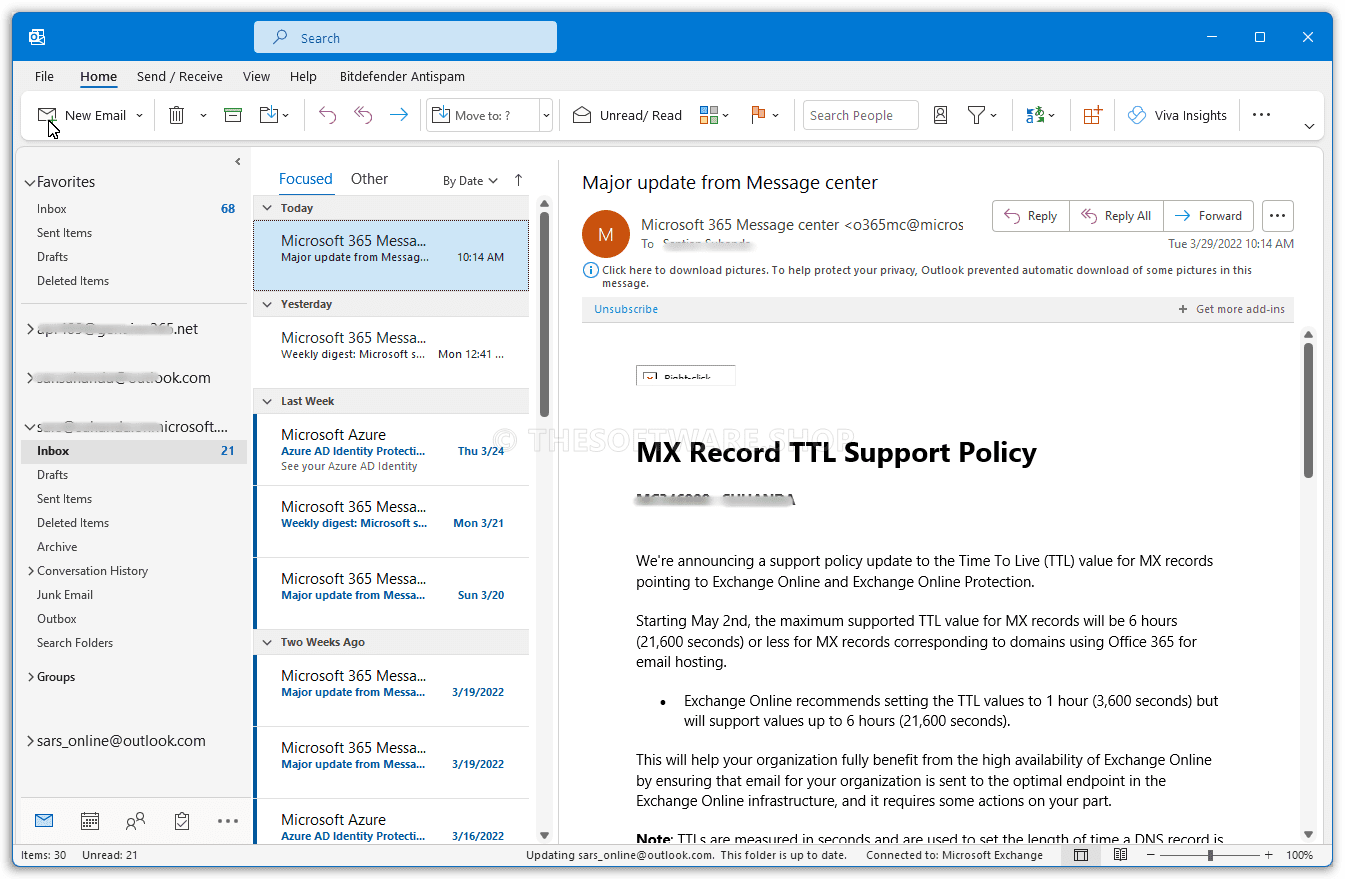The height and width of the screenshot is (879, 1345).
Task: Expand the Groups section
Action: (31, 677)
